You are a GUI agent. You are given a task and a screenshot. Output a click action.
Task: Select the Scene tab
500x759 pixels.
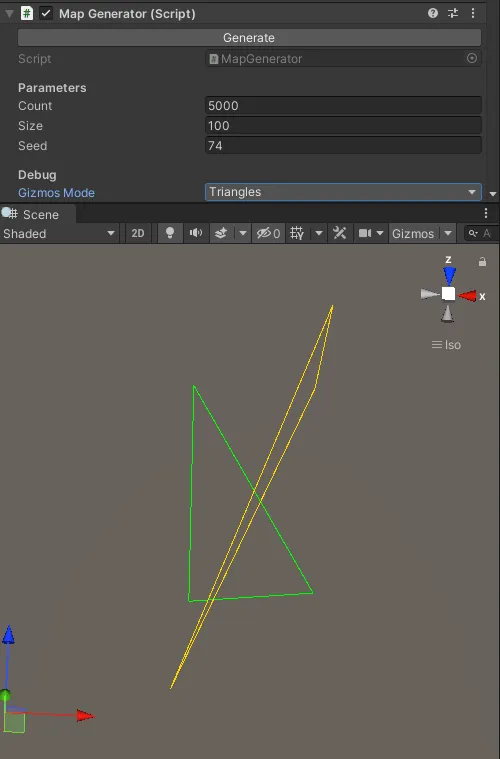tap(38, 214)
